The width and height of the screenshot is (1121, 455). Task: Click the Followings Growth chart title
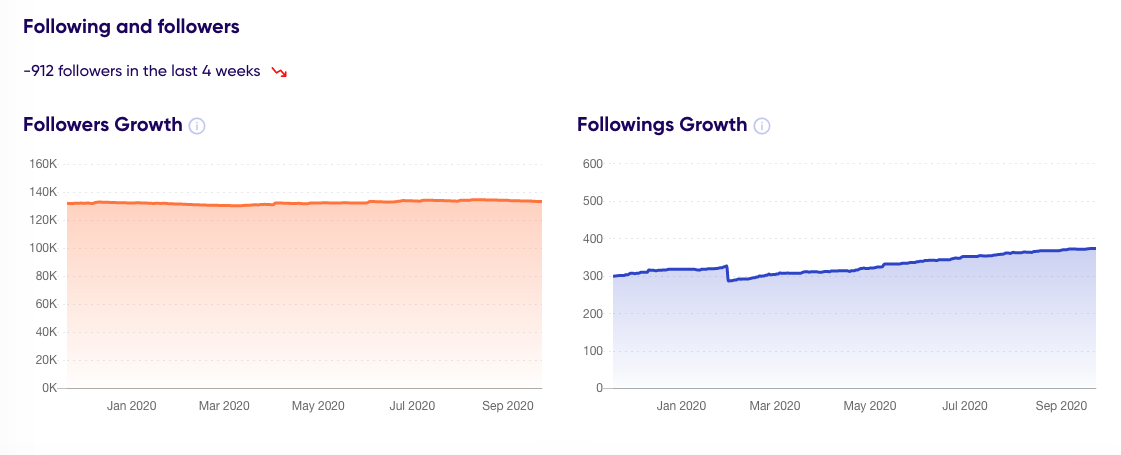tap(662, 125)
